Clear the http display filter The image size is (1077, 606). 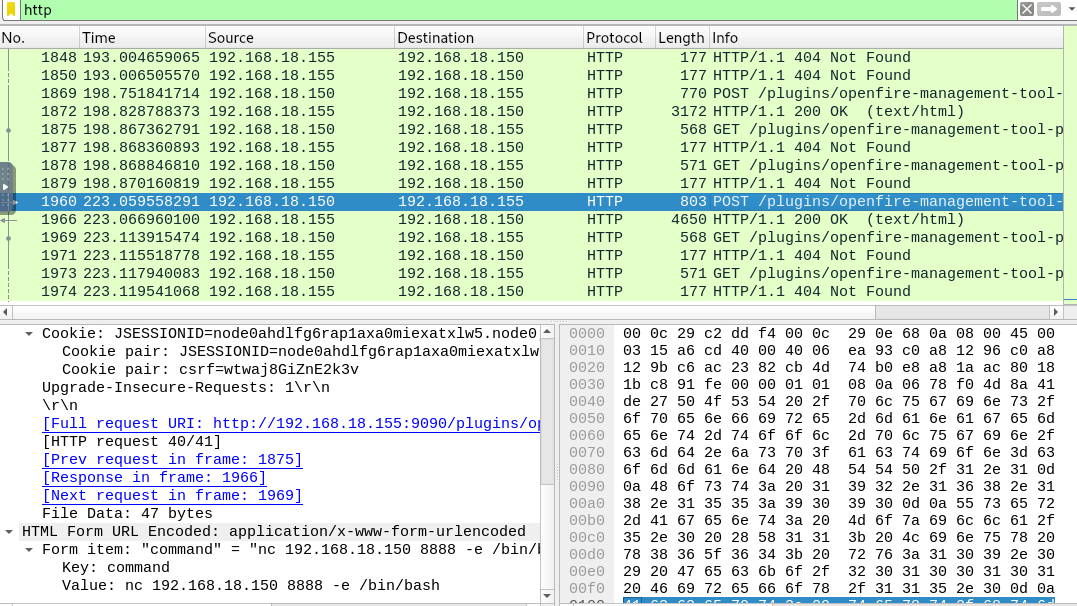[1026, 9]
